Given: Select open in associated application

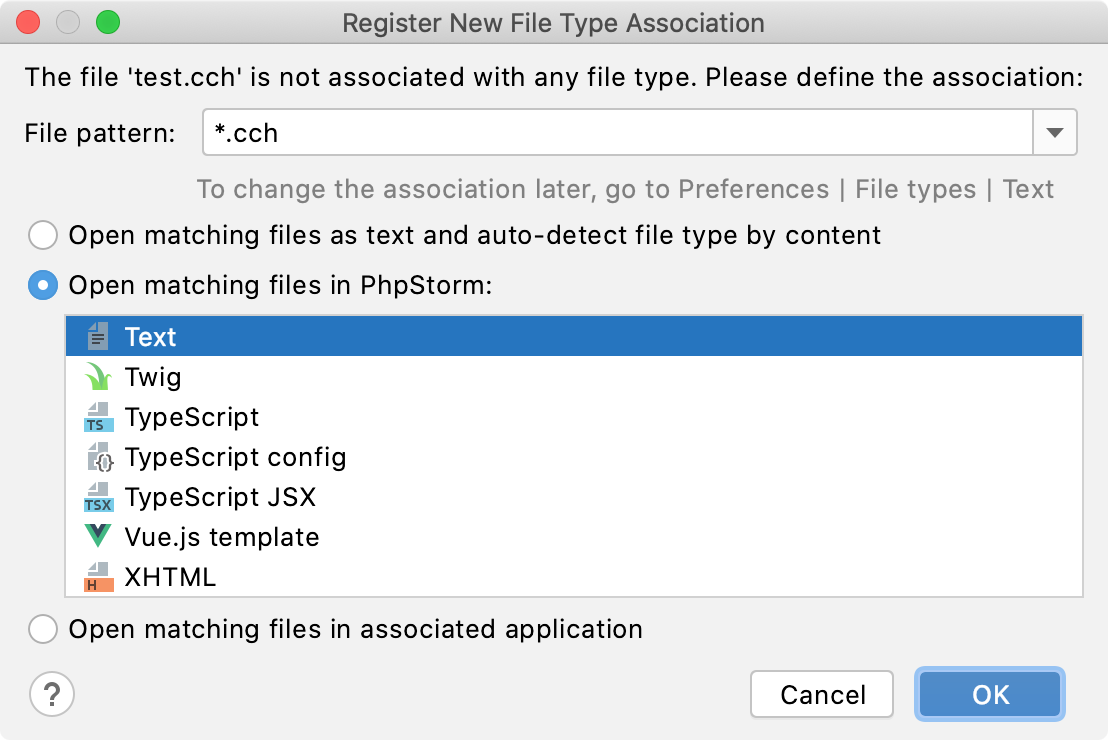Looking at the screenshot, I should (x=42, y=629).
